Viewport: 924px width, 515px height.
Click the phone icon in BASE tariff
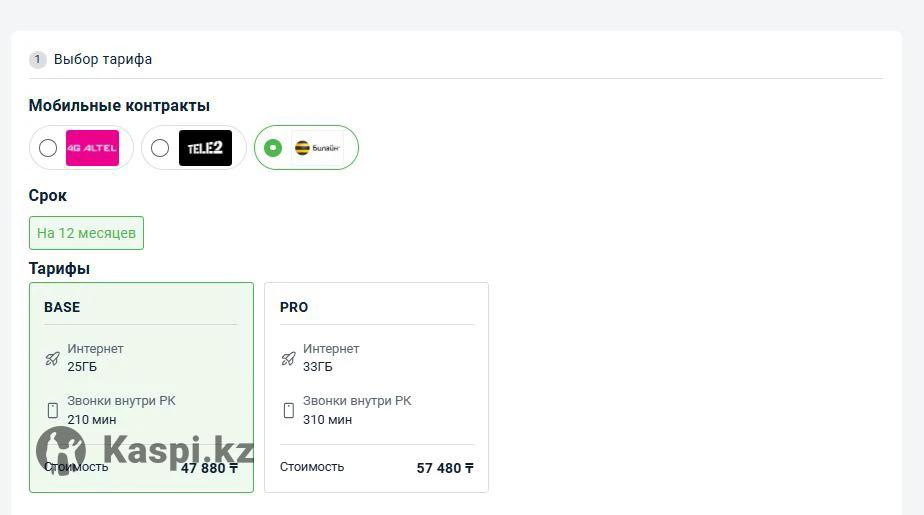[x=52, y=410]
